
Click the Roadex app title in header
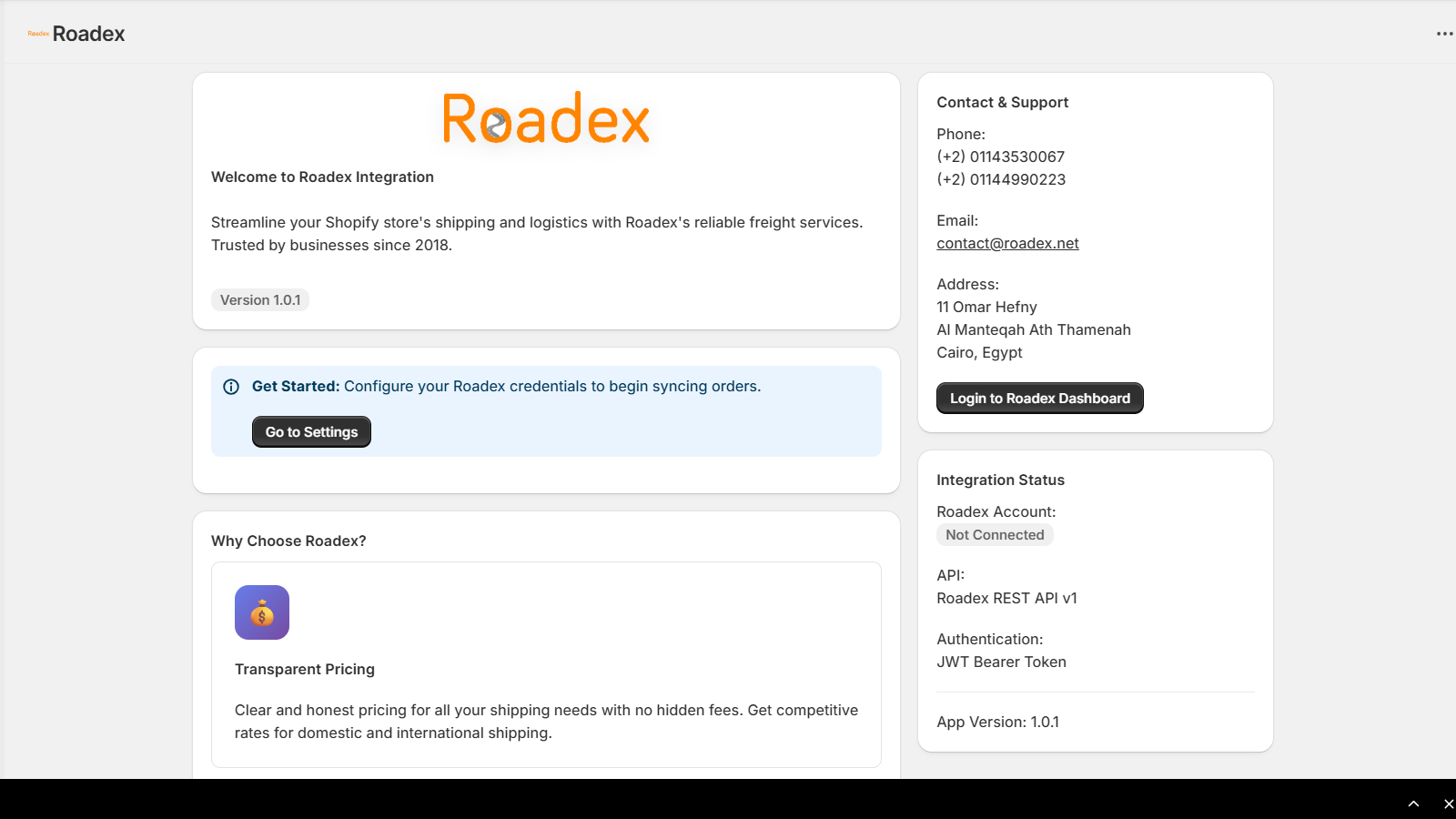(88, 34)
